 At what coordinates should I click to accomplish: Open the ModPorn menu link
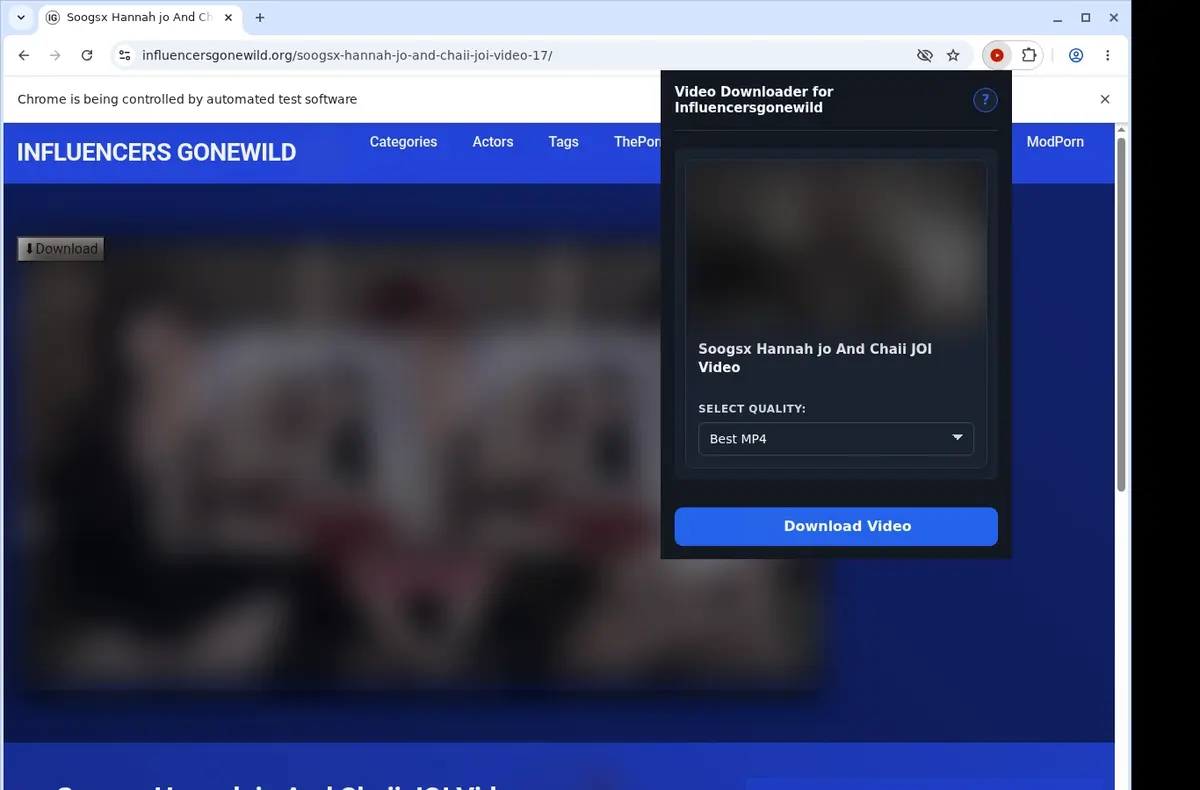tap(1055, 142)
